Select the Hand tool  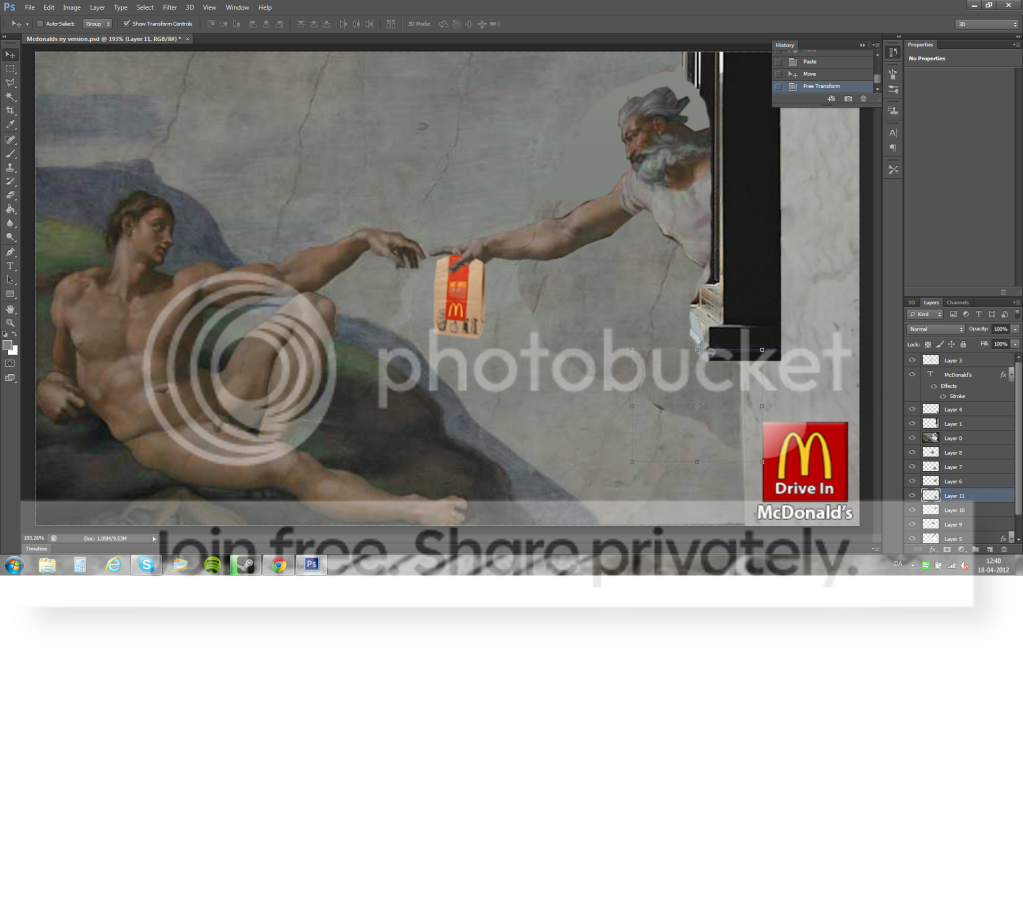[x=10, y=309]
